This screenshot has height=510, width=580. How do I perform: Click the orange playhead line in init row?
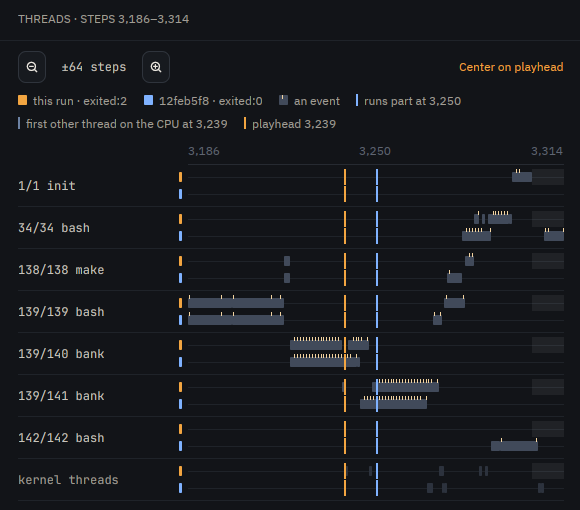[345, 186]
